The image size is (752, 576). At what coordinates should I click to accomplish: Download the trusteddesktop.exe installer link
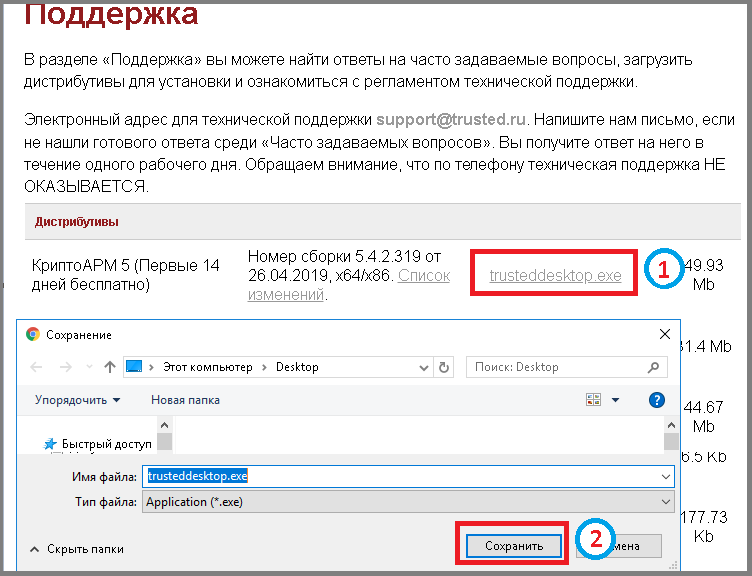(x=555, y=275)
